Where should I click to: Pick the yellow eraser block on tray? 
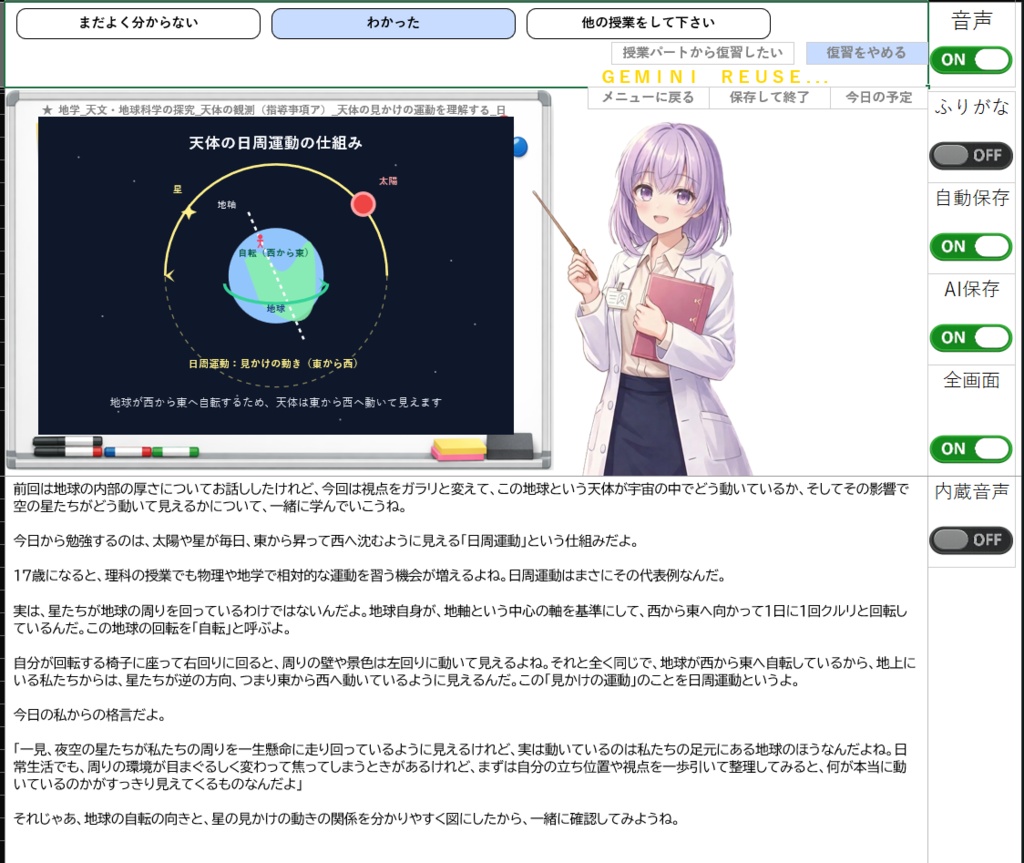point(458,447)
